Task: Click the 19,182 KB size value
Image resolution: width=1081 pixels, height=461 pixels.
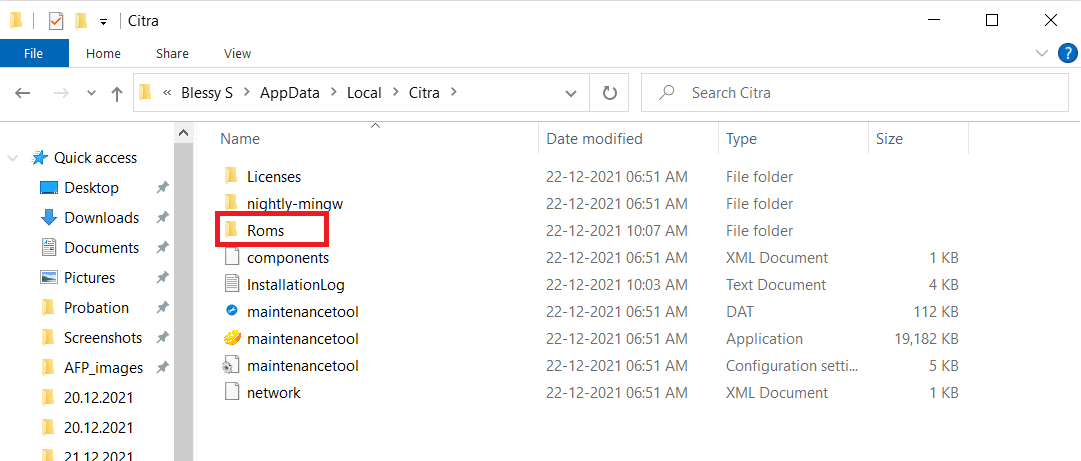Action: (x=925, y=339)
